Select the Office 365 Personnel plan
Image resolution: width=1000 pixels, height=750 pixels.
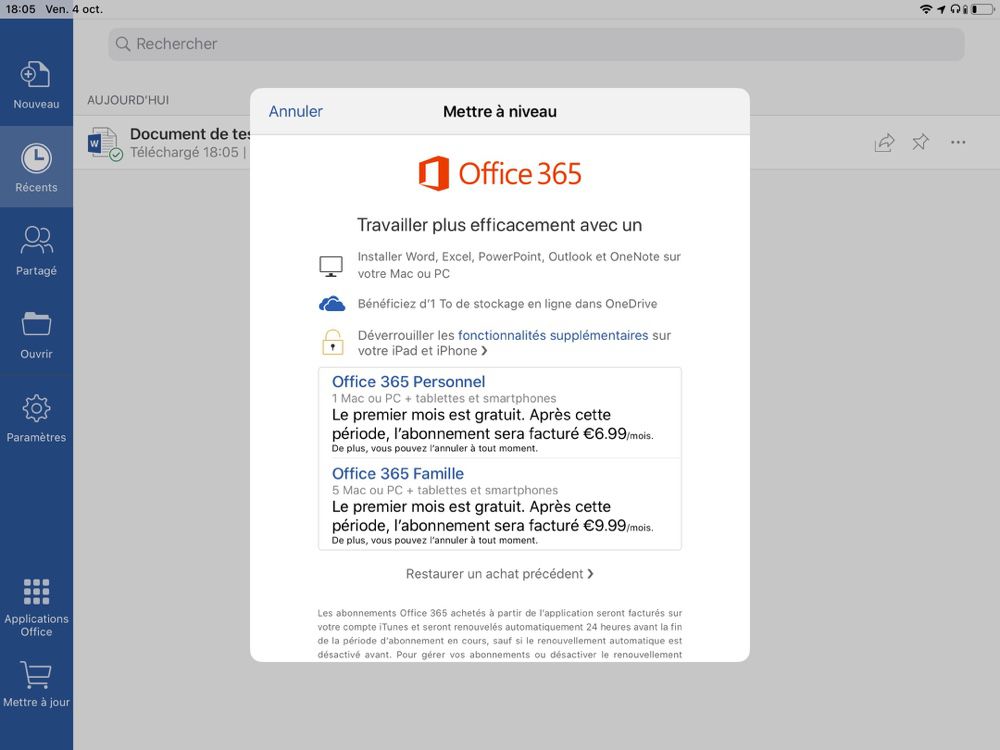coord(500,413)
